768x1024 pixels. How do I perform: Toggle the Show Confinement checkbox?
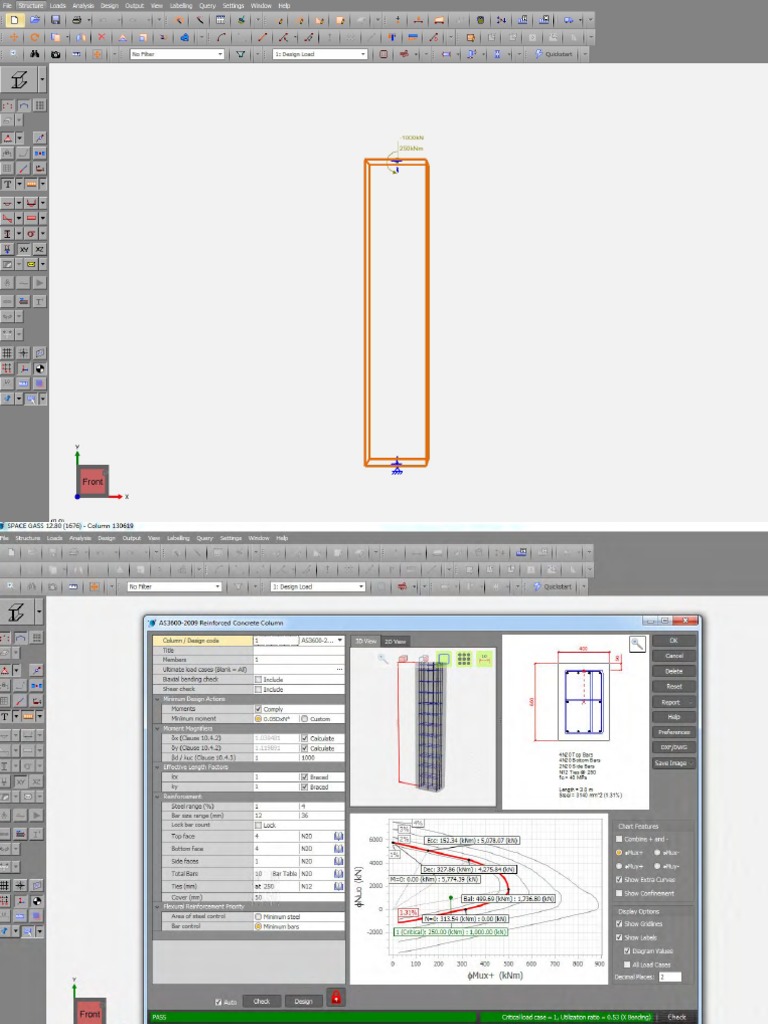(621, 893)
